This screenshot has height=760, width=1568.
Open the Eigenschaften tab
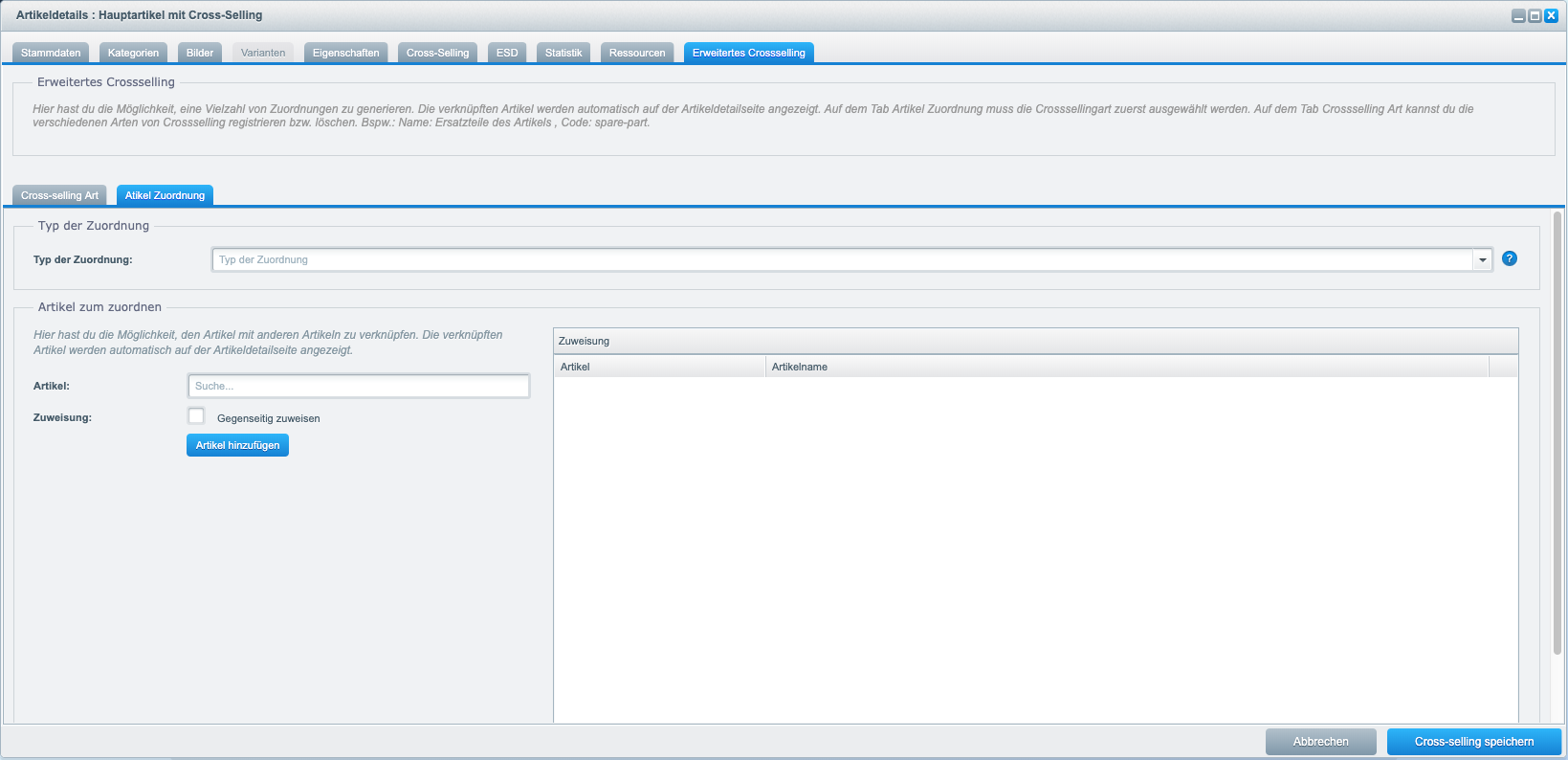346,53
